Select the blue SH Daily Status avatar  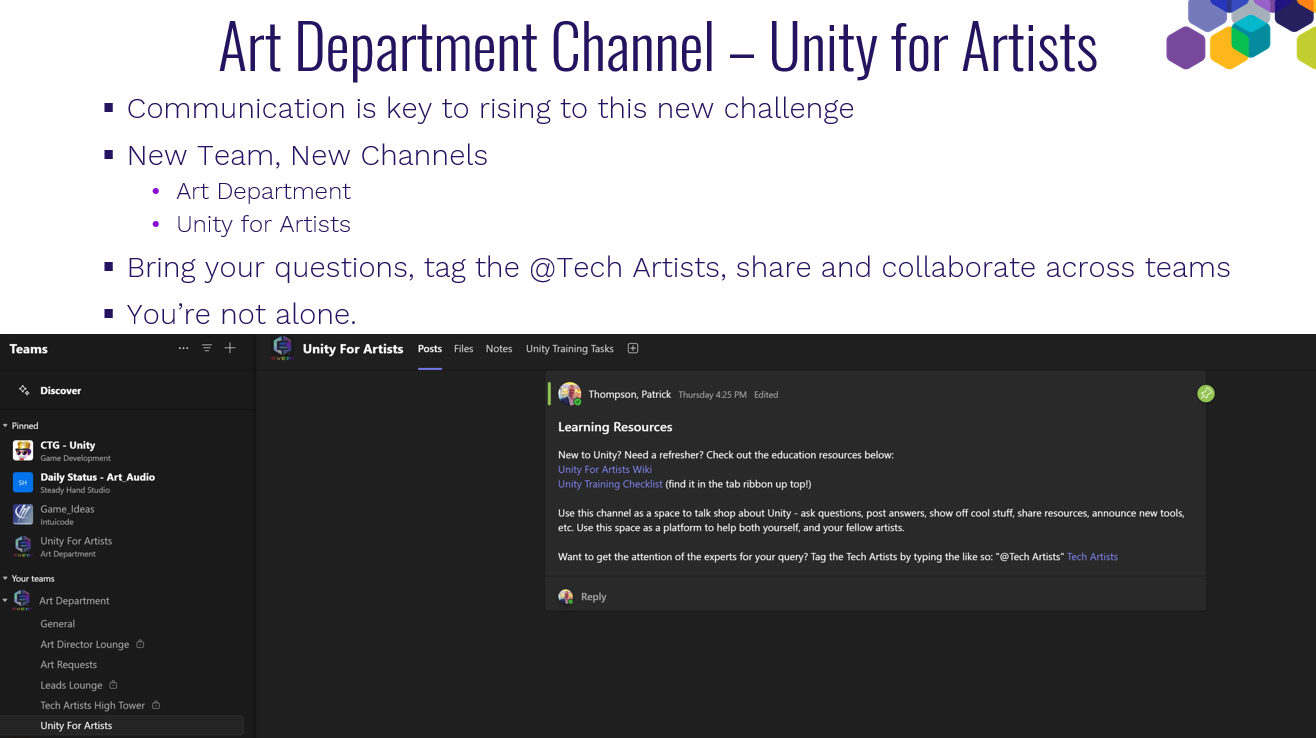[x=23, y=483]
